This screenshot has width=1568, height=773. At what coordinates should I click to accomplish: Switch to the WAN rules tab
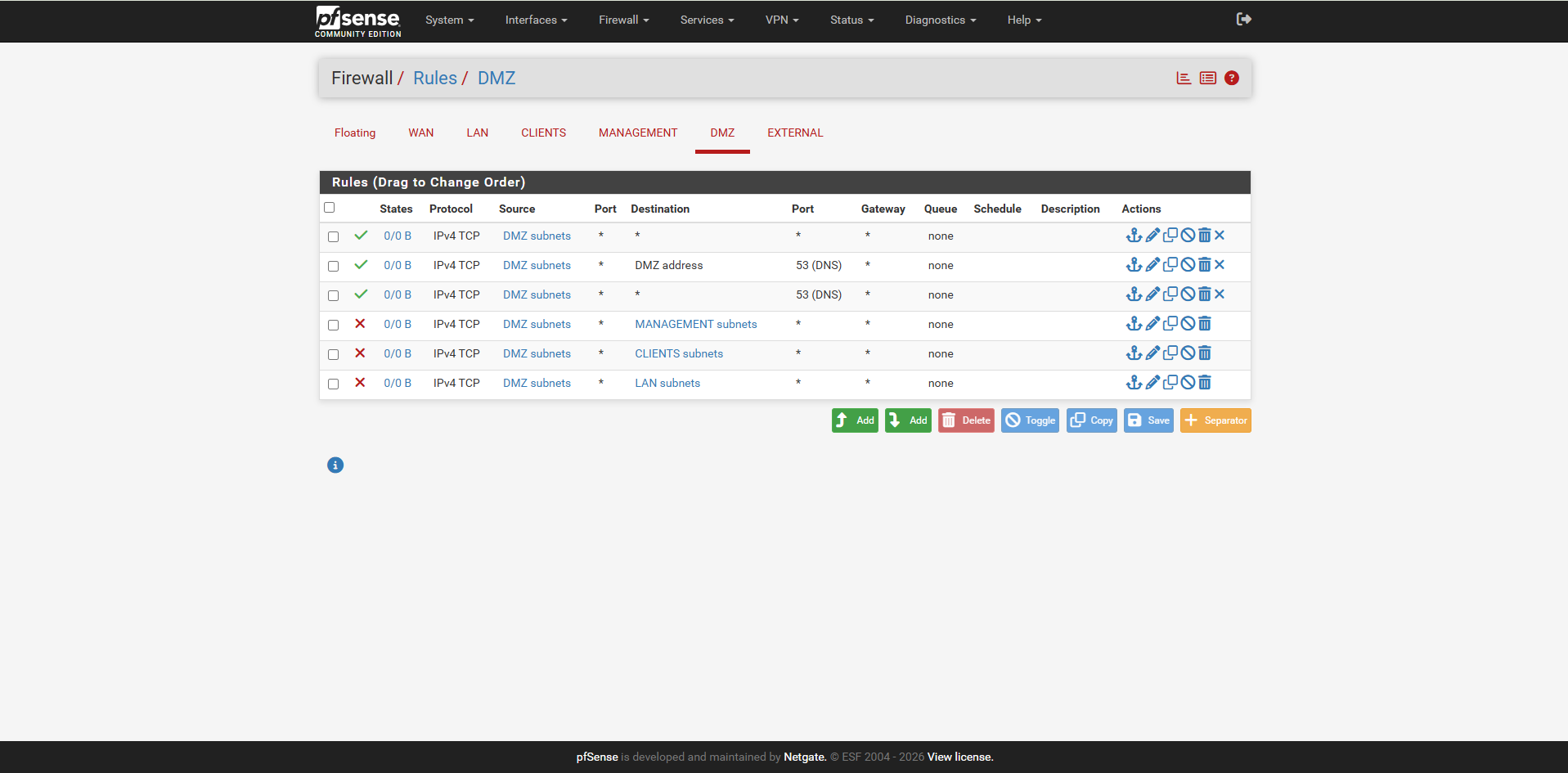421,133
